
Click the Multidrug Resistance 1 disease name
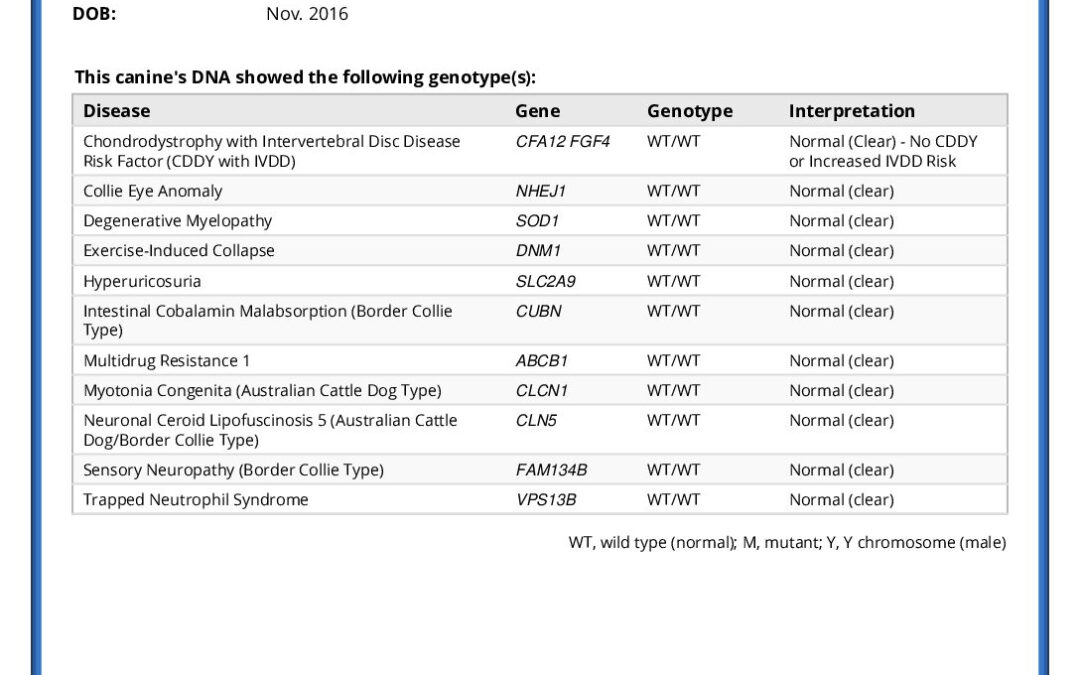(x=166, y=360)
